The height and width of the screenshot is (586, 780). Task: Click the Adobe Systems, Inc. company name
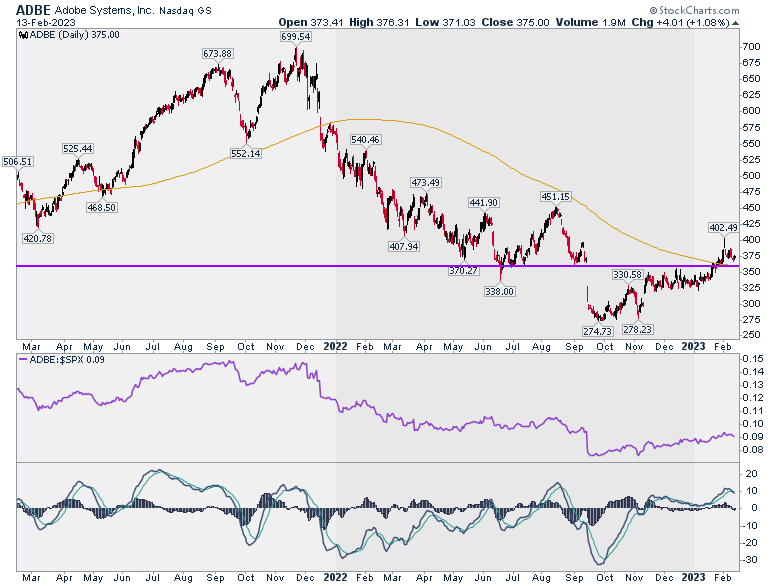pyautogui.click(x=104, y=10)
